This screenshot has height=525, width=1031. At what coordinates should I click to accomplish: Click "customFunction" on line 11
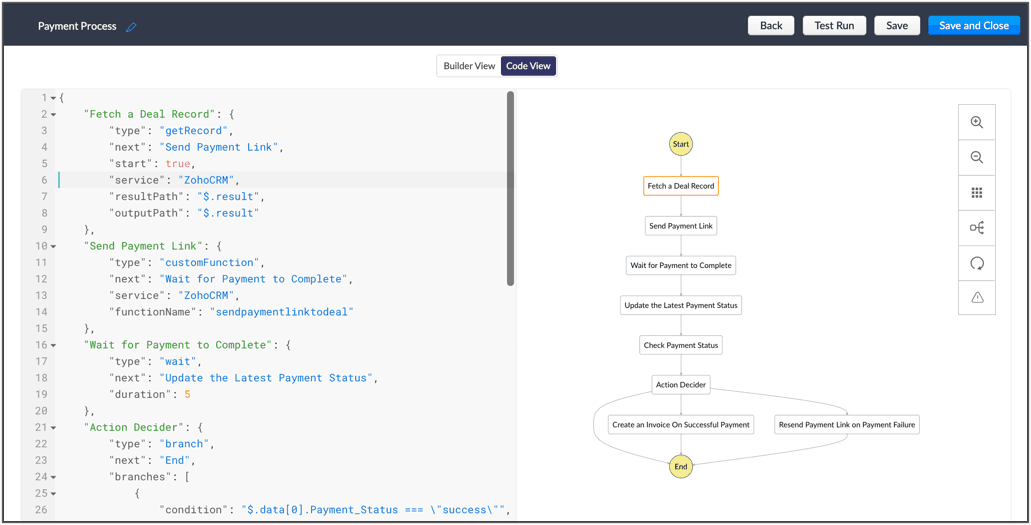coord(209,262)
